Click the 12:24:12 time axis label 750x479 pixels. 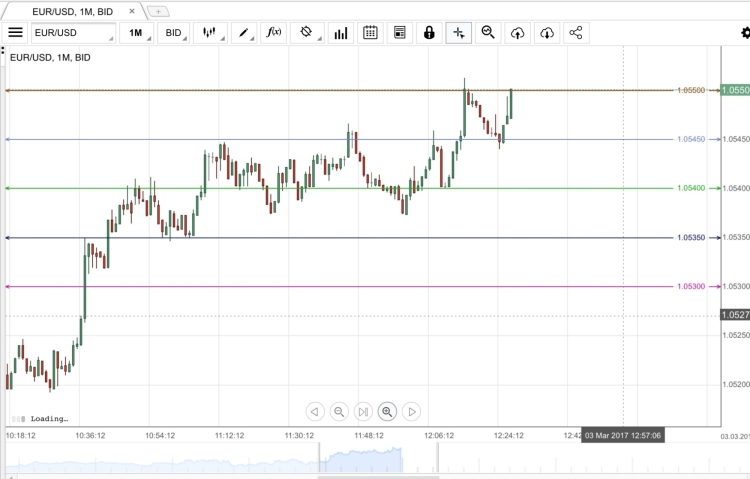pos(508,435)
